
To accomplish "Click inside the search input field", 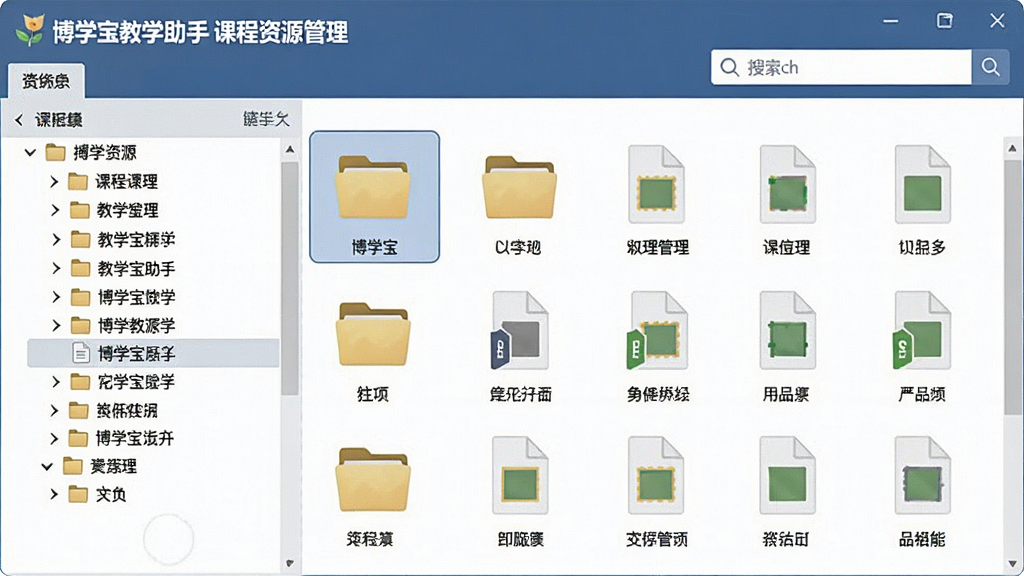I will pyautogui.click(x=841, y=67).
